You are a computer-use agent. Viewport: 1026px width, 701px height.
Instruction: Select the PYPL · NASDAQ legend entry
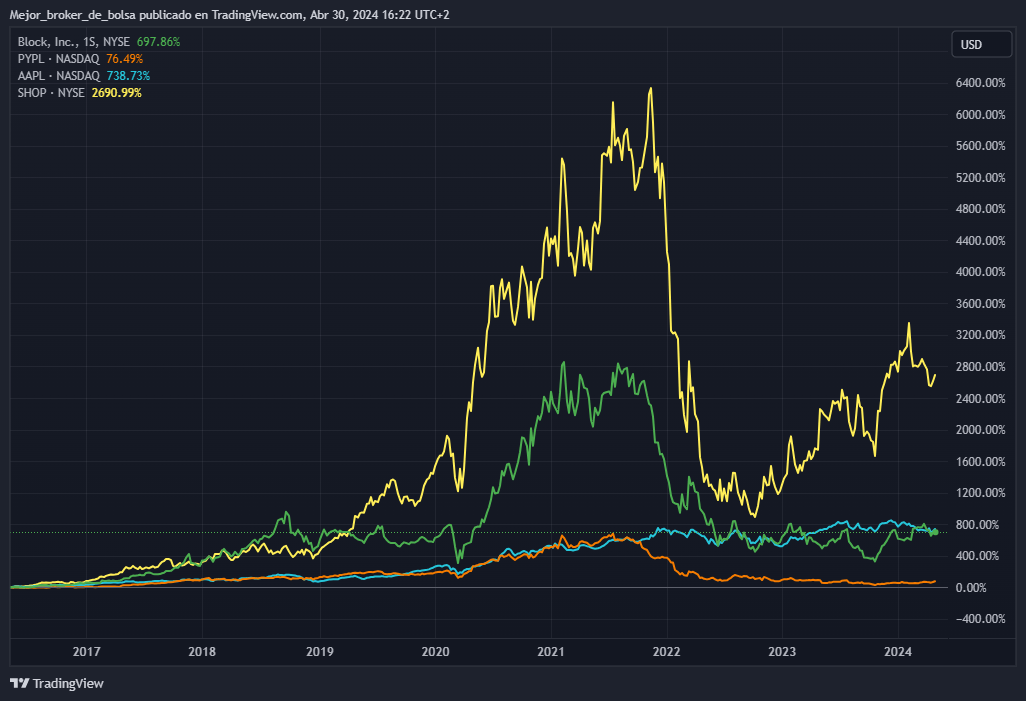pyautogui.click(x=58, y=59)
